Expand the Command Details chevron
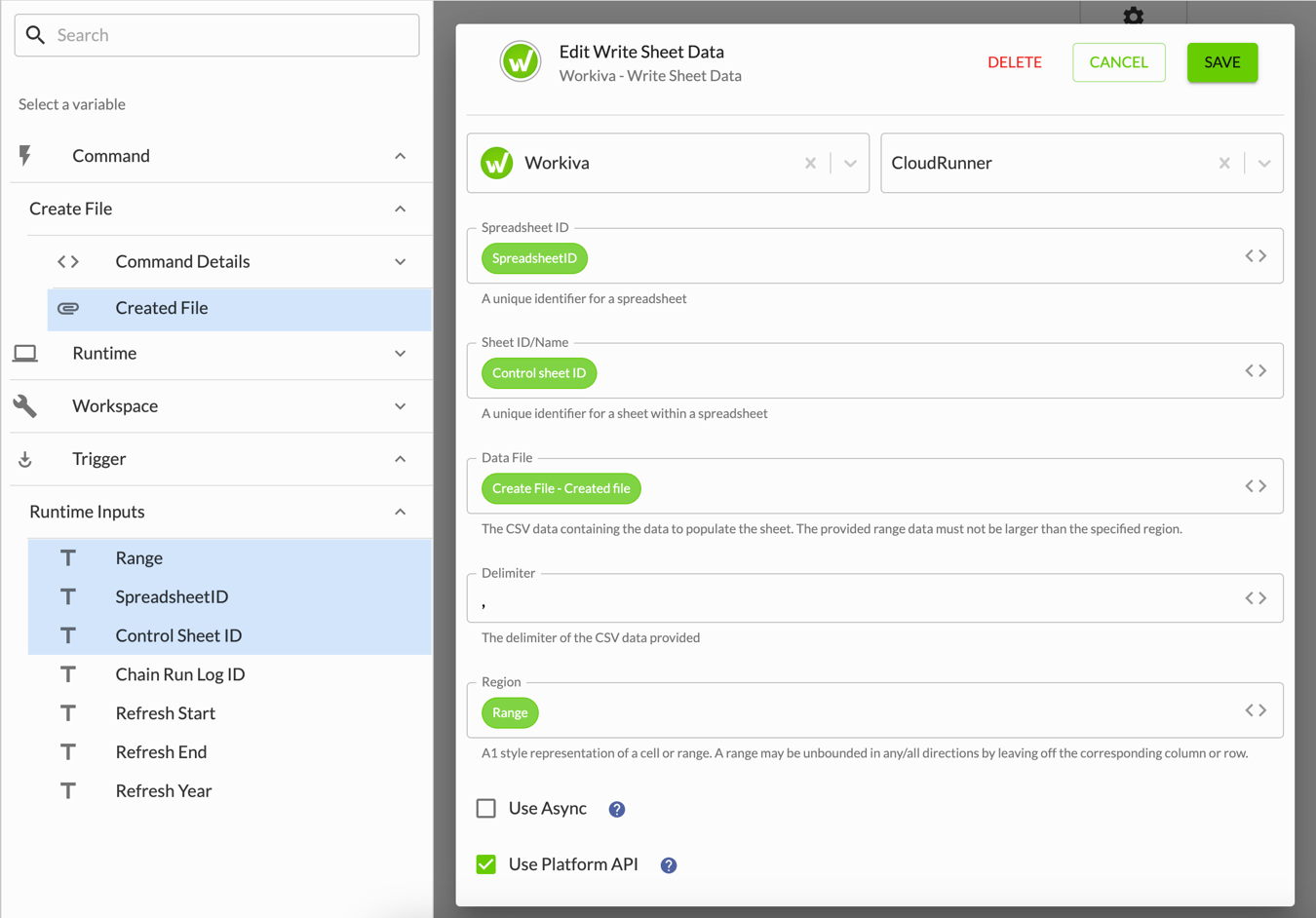Image resolution: width=1316 pixels, height=918 pixels. pos(400,261)
